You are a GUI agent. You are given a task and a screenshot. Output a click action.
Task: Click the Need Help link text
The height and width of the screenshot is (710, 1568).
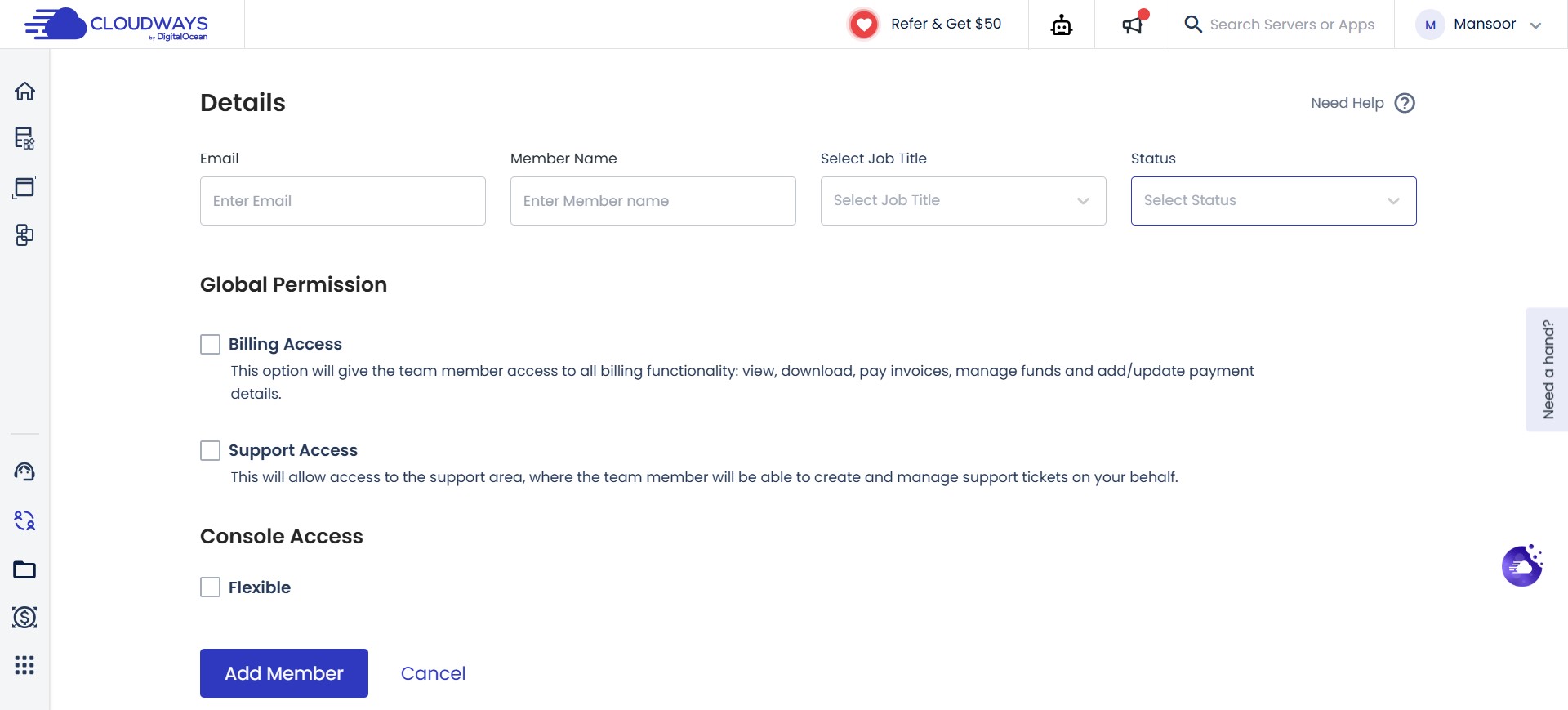pos(1347,103)
